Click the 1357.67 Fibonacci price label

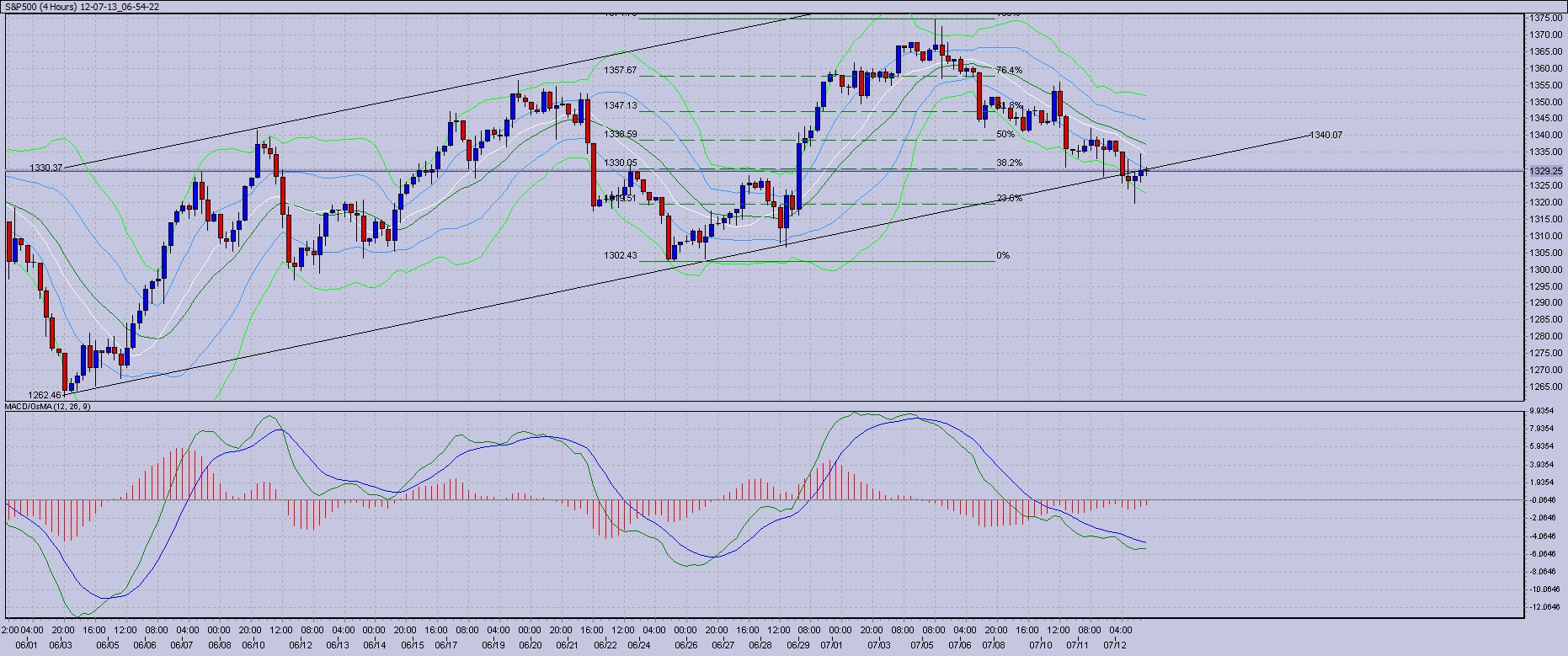click(620, 71)
